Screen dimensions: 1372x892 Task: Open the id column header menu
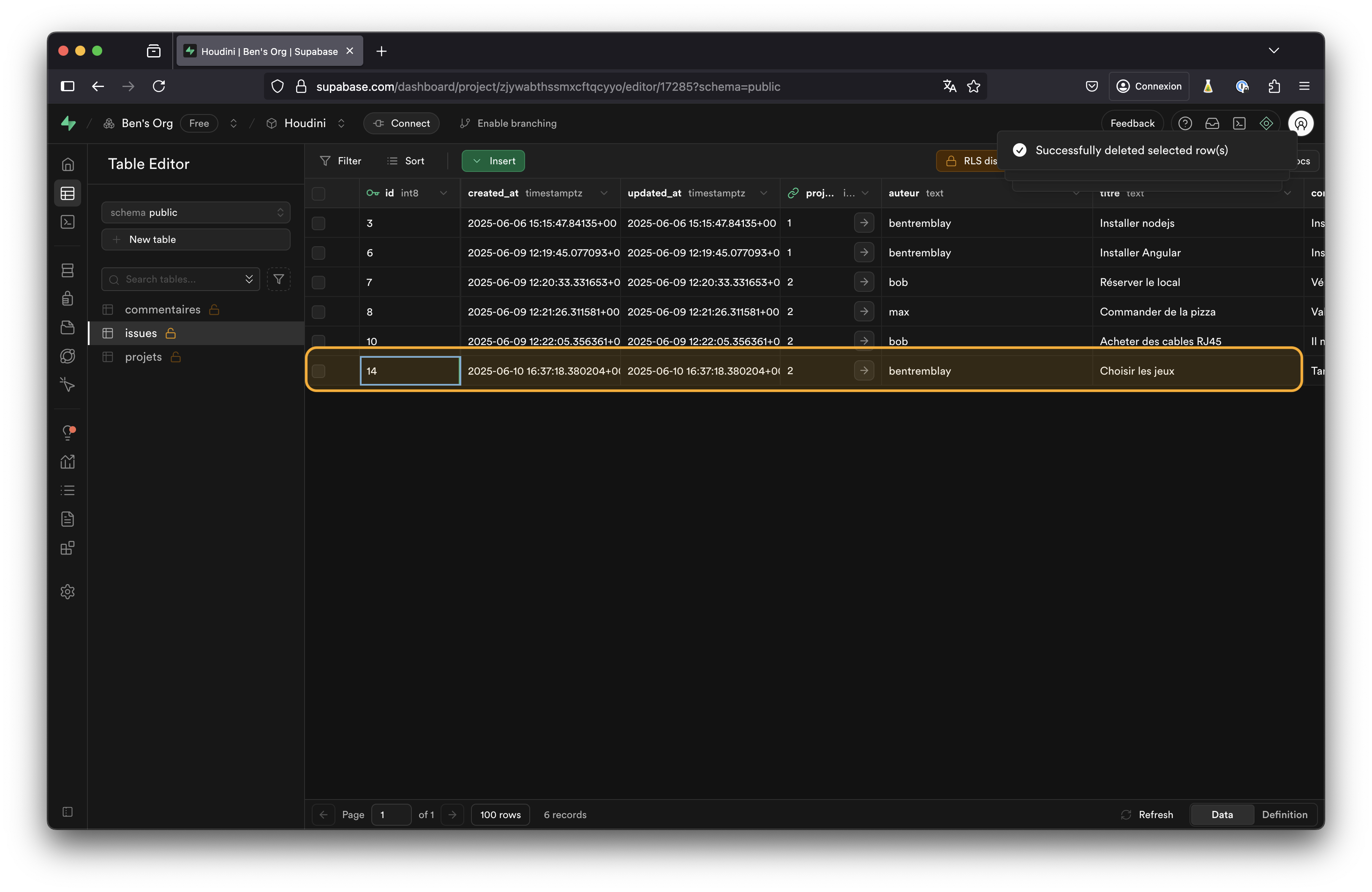click(443, 193)
